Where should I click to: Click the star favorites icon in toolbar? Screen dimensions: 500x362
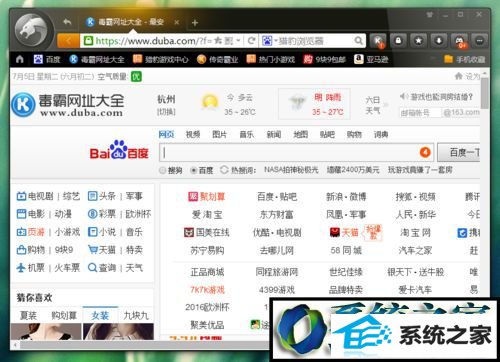(419, 41)
